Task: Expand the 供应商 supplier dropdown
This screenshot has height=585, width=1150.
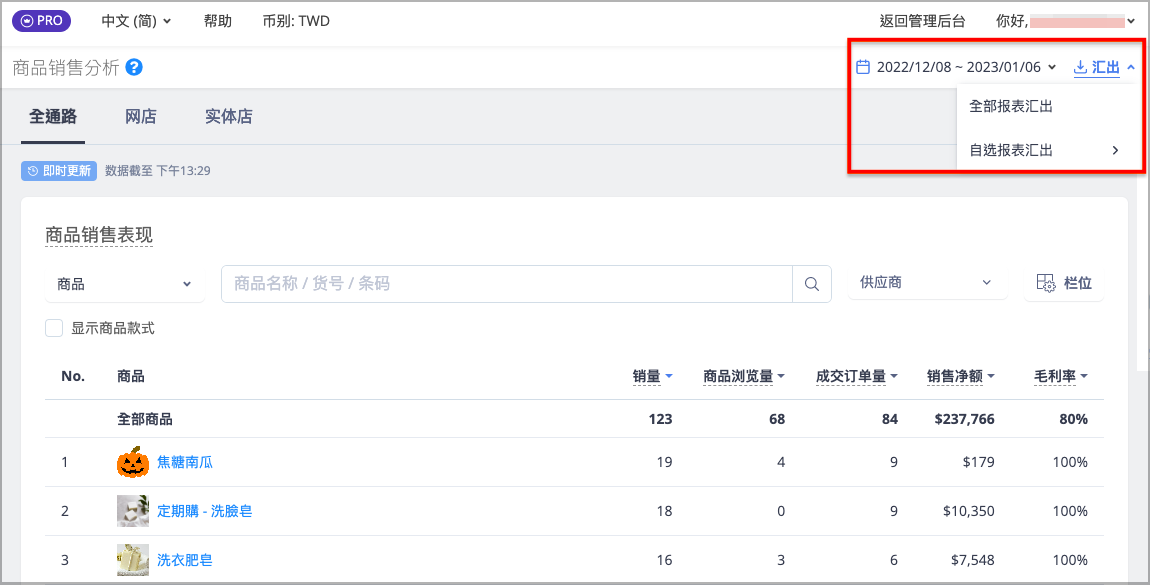Action: 928,282
